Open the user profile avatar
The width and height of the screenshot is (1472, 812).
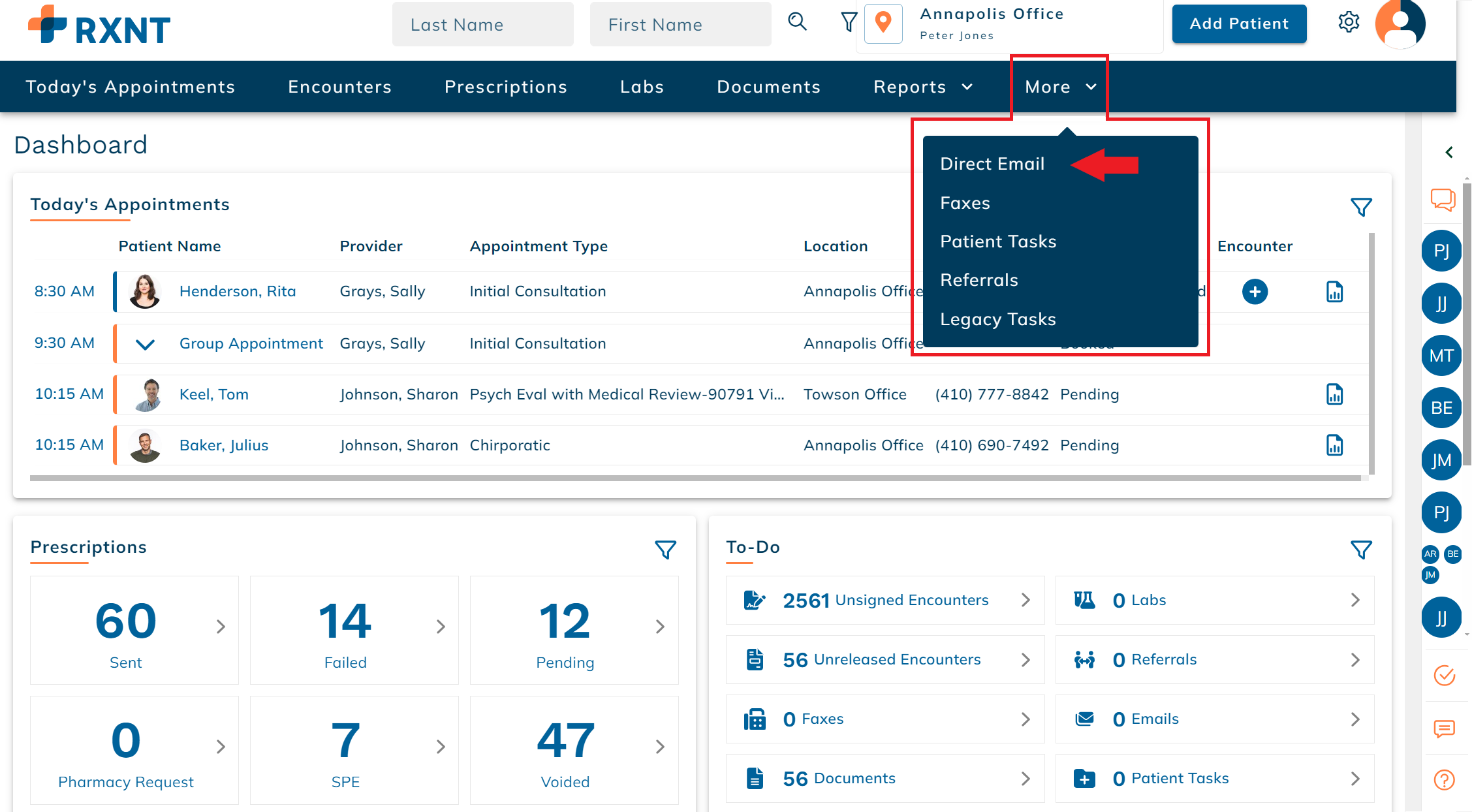point(1400,24)
